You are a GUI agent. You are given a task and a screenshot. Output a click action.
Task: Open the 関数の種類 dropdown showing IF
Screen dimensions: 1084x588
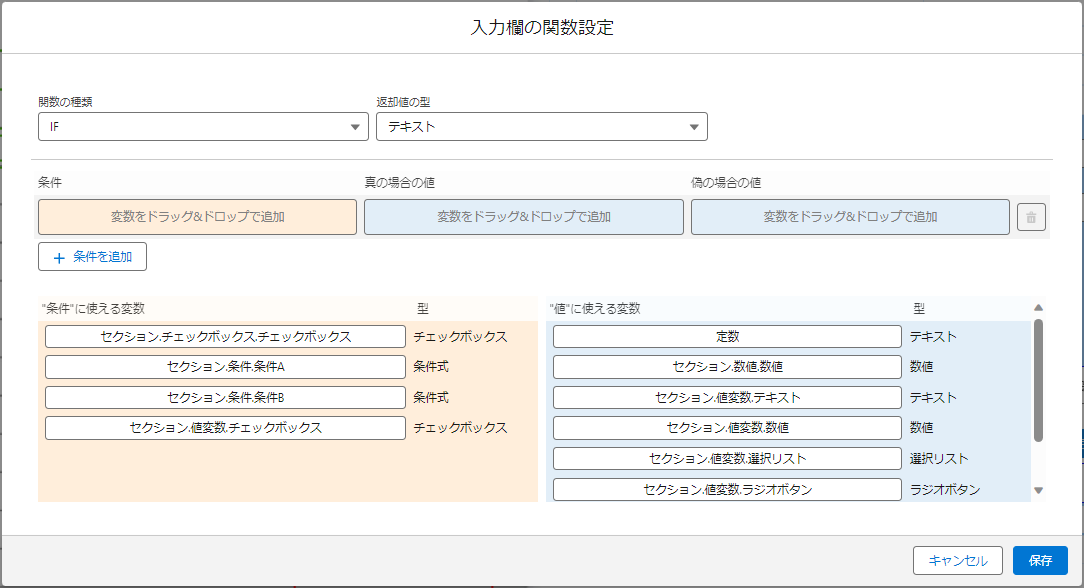click(203, 126)
